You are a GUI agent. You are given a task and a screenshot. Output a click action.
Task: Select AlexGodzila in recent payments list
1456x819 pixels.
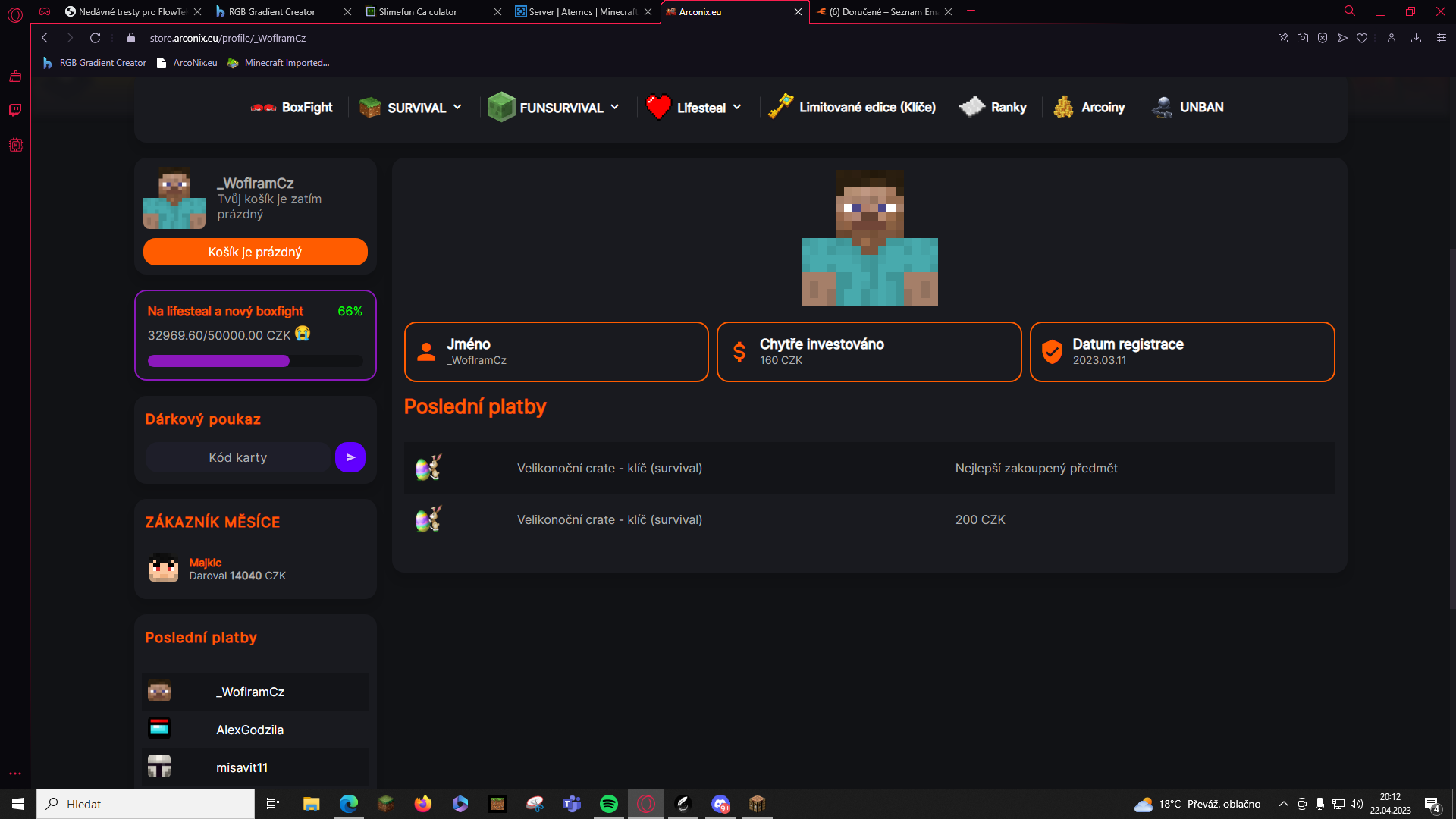pyautogui.click(x=250, y=730)
